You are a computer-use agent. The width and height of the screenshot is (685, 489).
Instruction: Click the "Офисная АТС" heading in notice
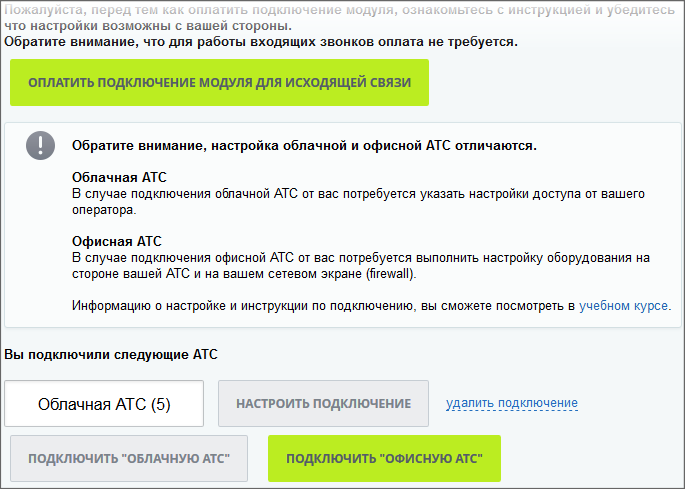pyautogui.click(x=117, y=241)
